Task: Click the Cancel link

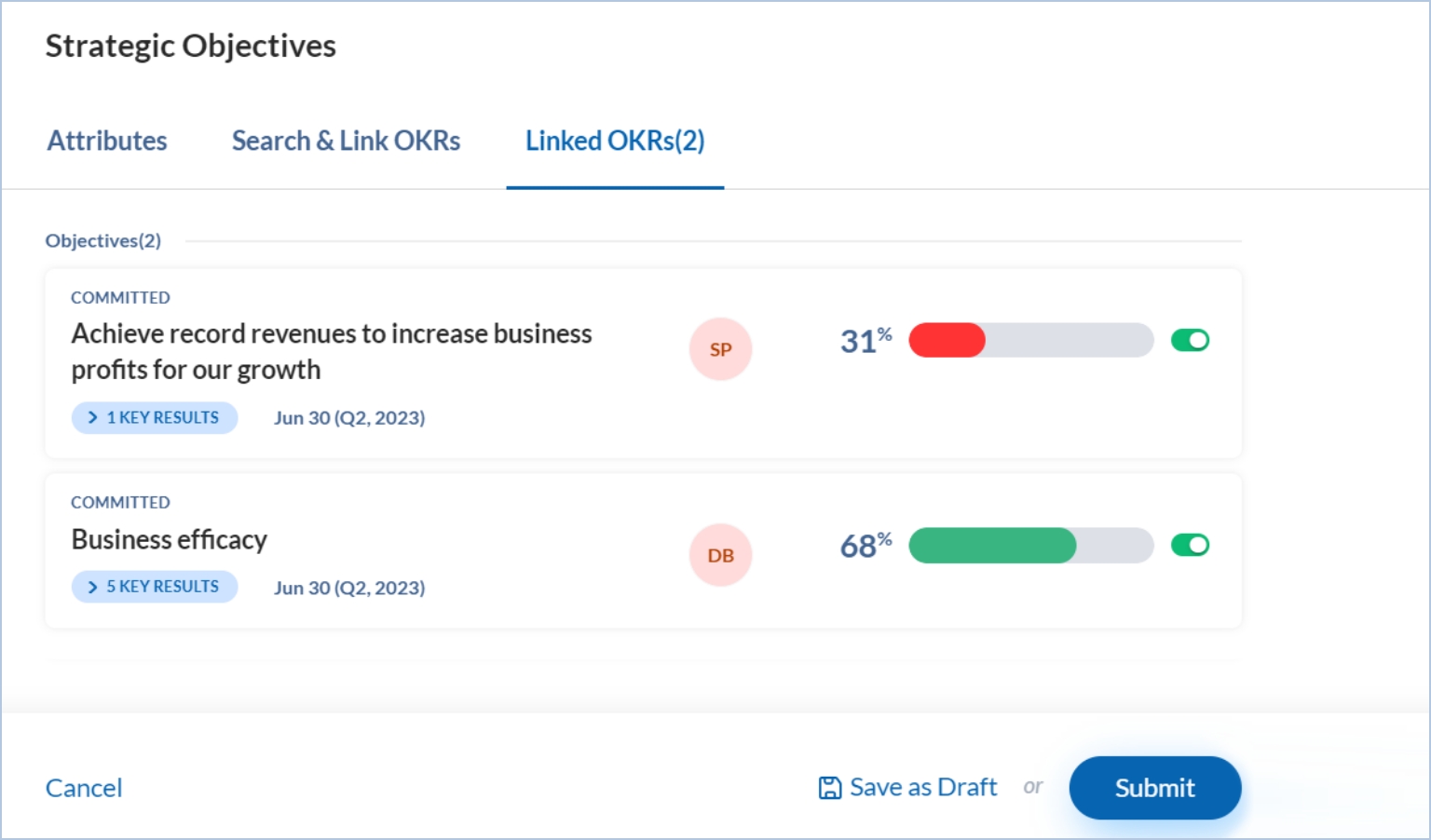Action: pyautogui.click(x=84, y=788)
